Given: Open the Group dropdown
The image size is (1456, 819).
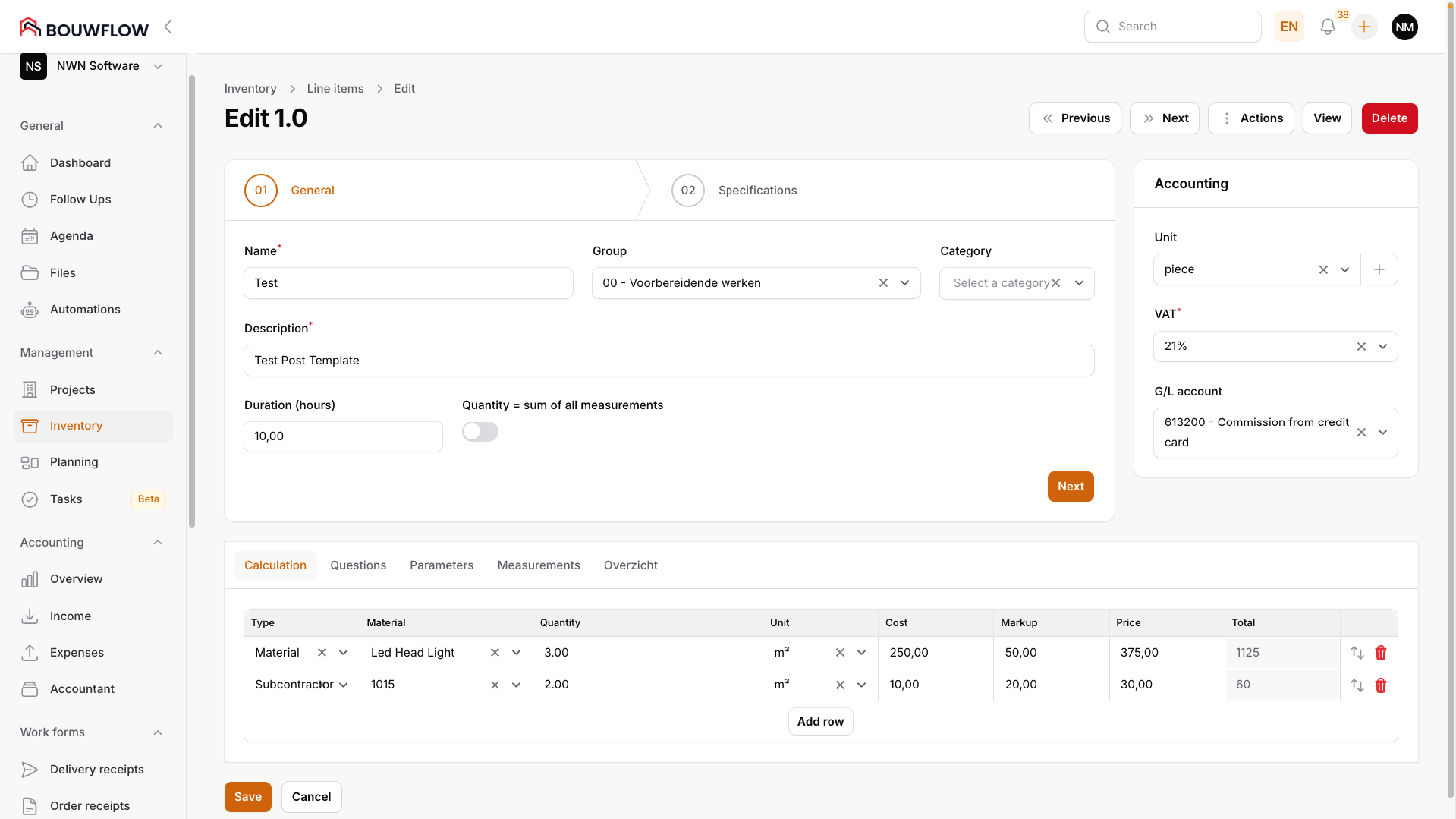Looking at the screenshot, I should 904,283.
